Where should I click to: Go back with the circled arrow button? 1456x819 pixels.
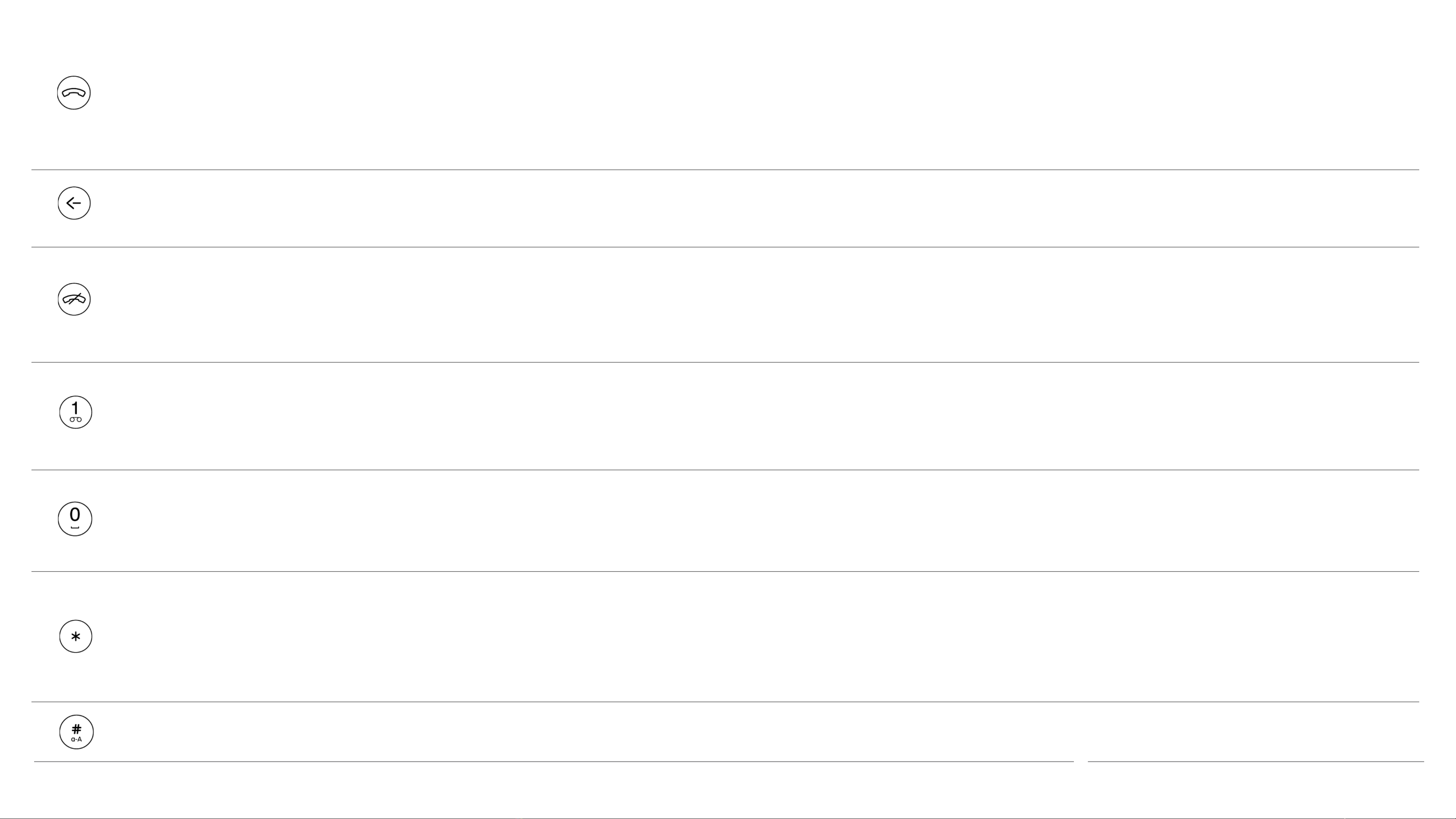[74, 203]
